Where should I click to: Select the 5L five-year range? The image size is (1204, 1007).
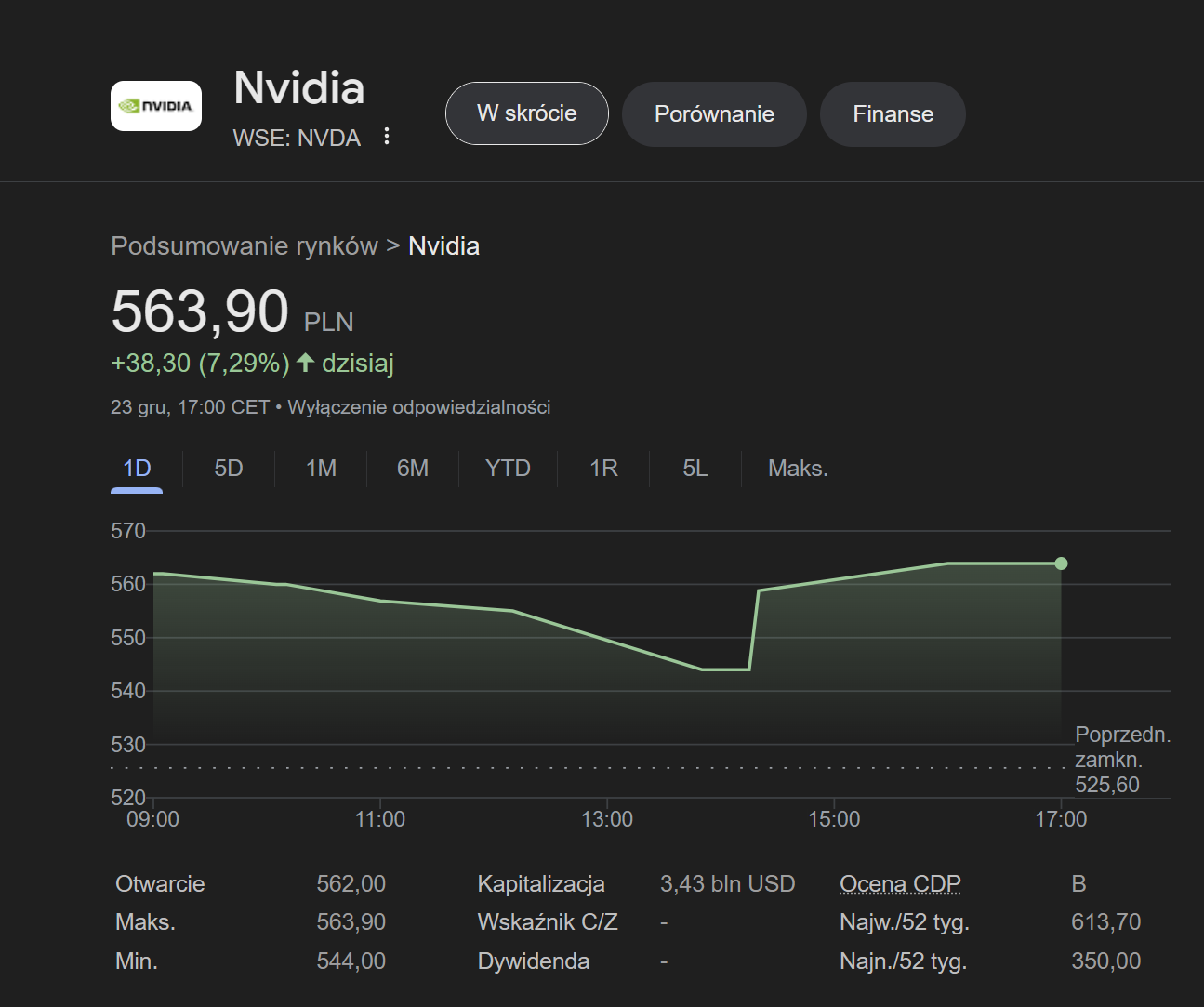[695, 469]
